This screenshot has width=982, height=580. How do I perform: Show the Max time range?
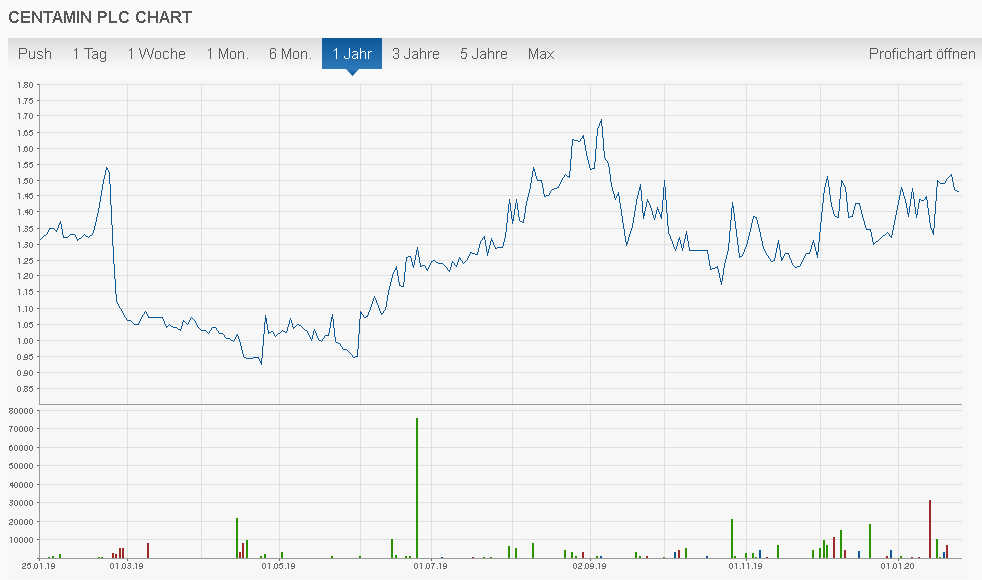(541, 54)
